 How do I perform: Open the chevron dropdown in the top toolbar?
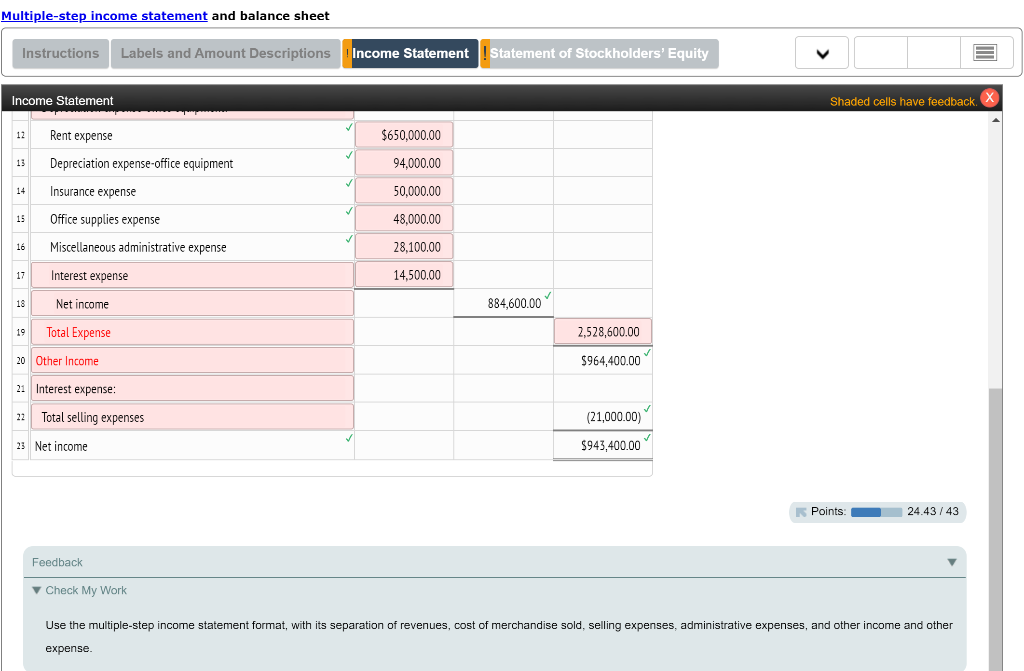point(821,52)
